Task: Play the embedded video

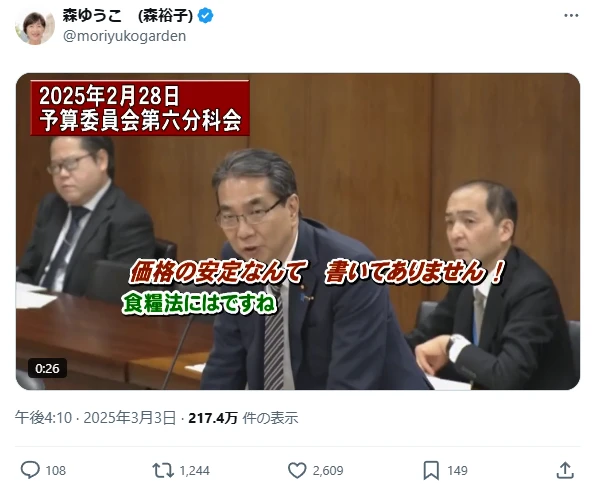Action: click(298, 231)
